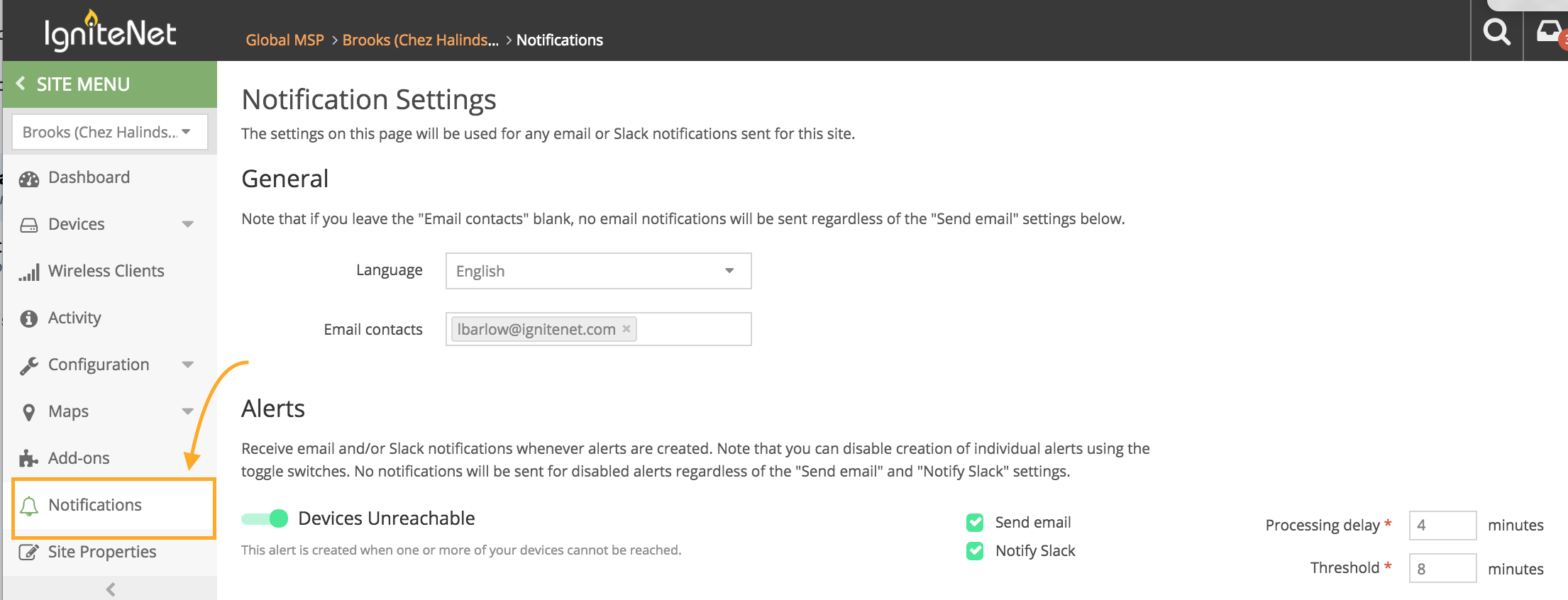Click the Configuration wrench icon
Viewport: 1568px width, 600px height.
[x=29, y=365]
